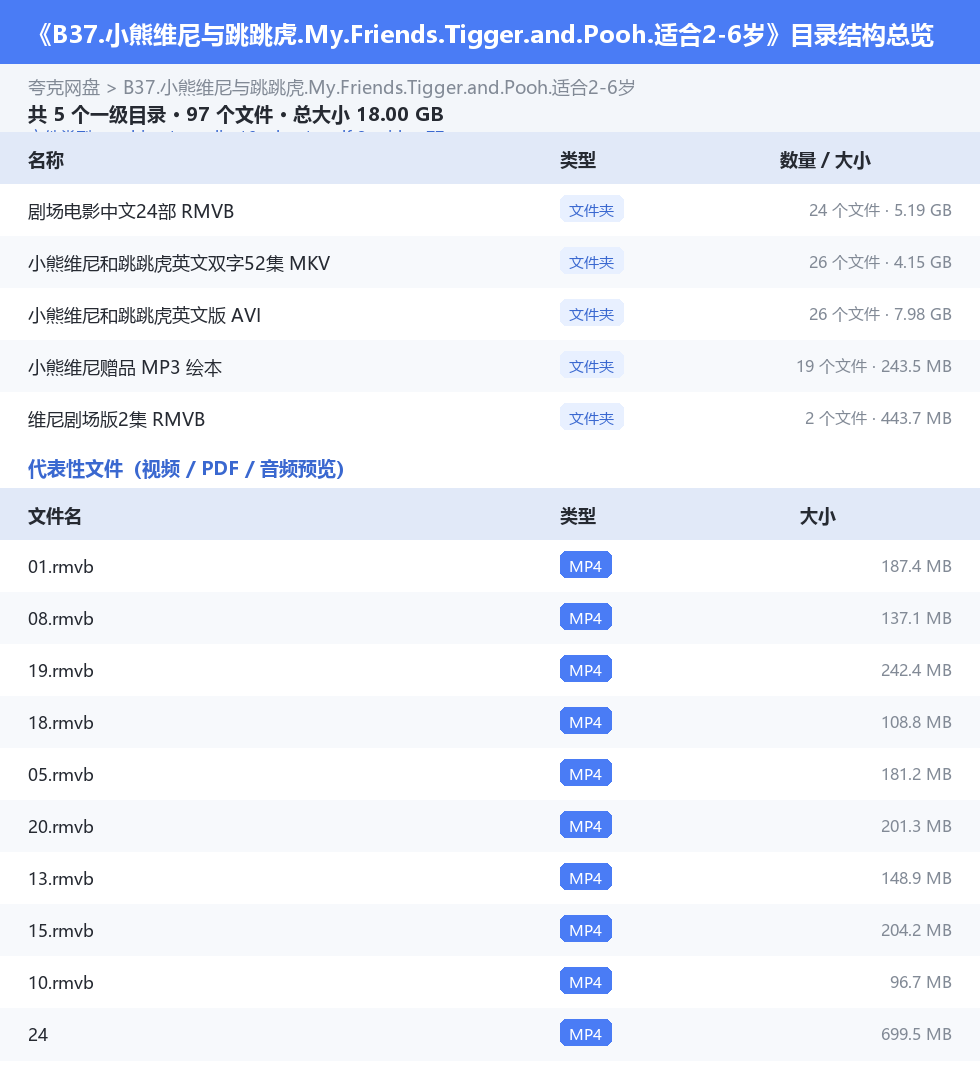Select file 15.rmvb
This screenshot has height=1092, width=980.
point(61,931)
